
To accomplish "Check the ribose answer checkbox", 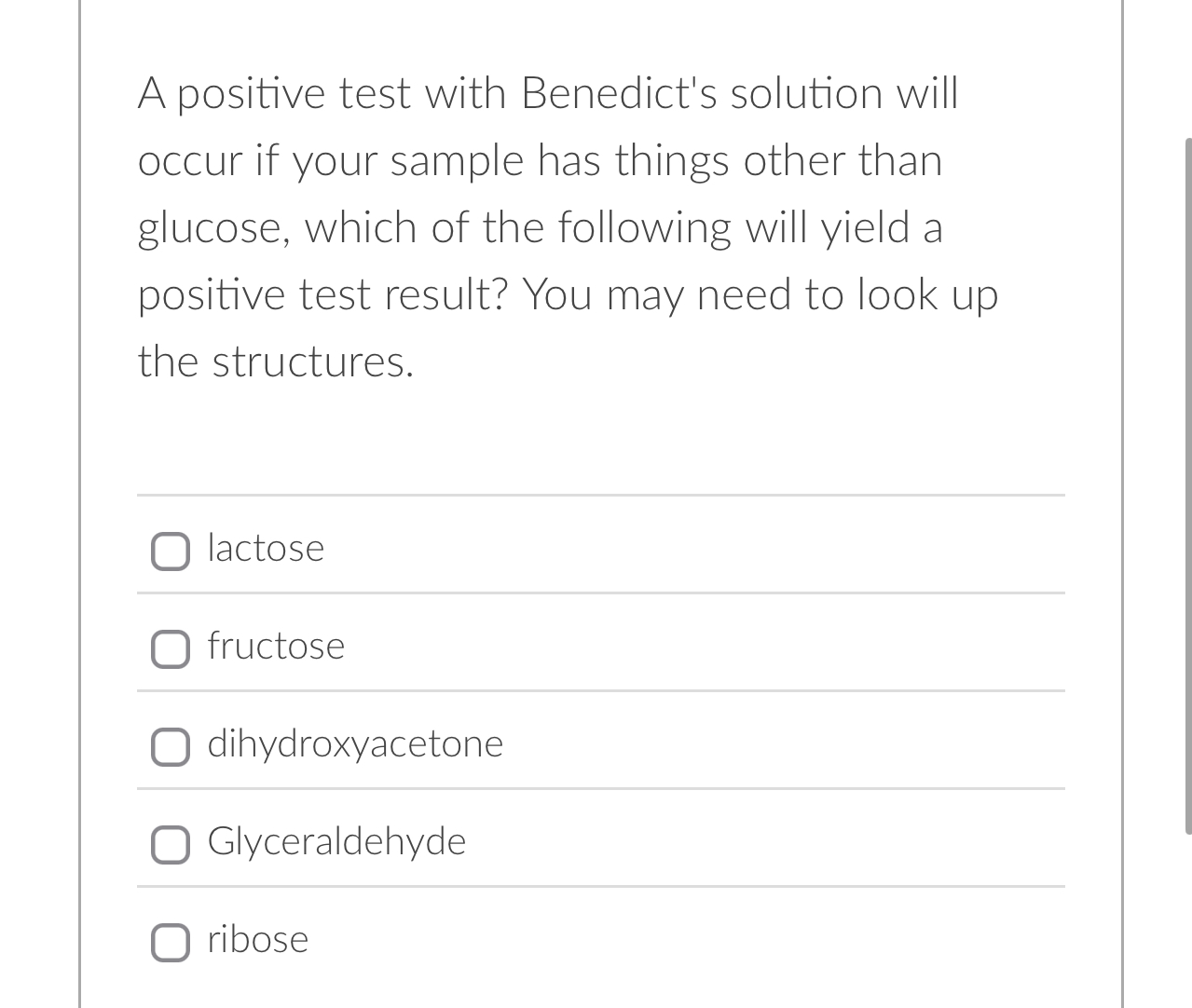I will pyautogui.click(x=171, y=943).
